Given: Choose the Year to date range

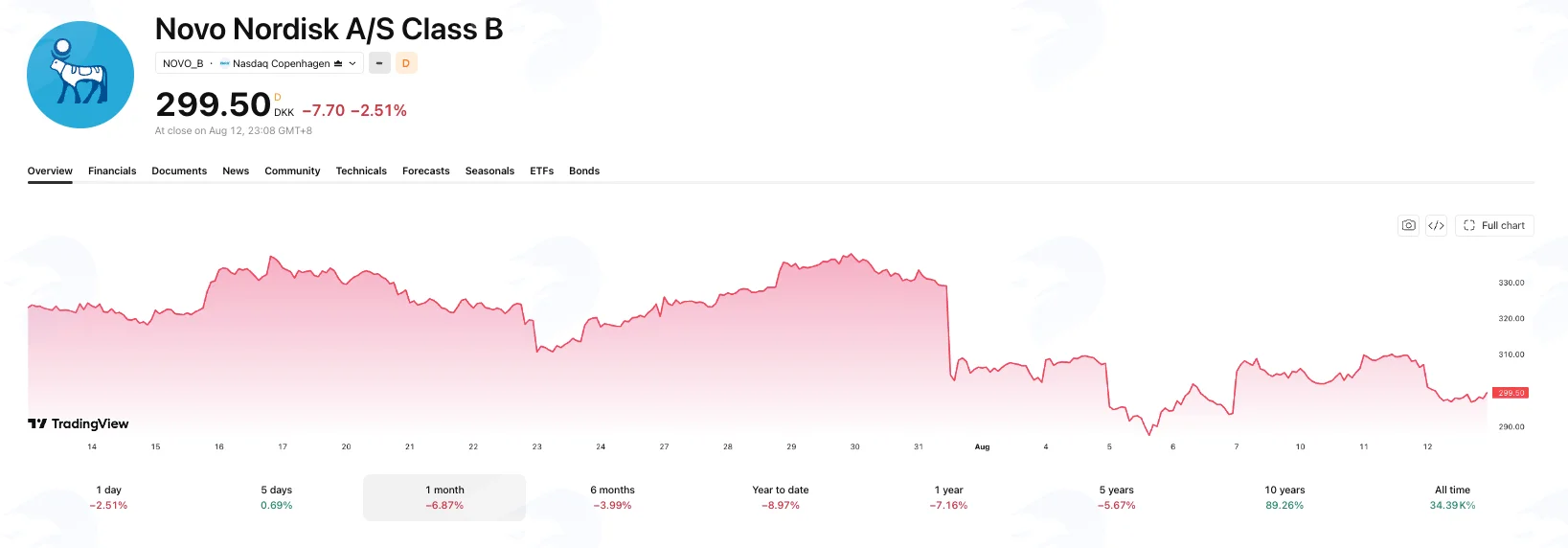Looking at the screenshot, I should 781,497.
